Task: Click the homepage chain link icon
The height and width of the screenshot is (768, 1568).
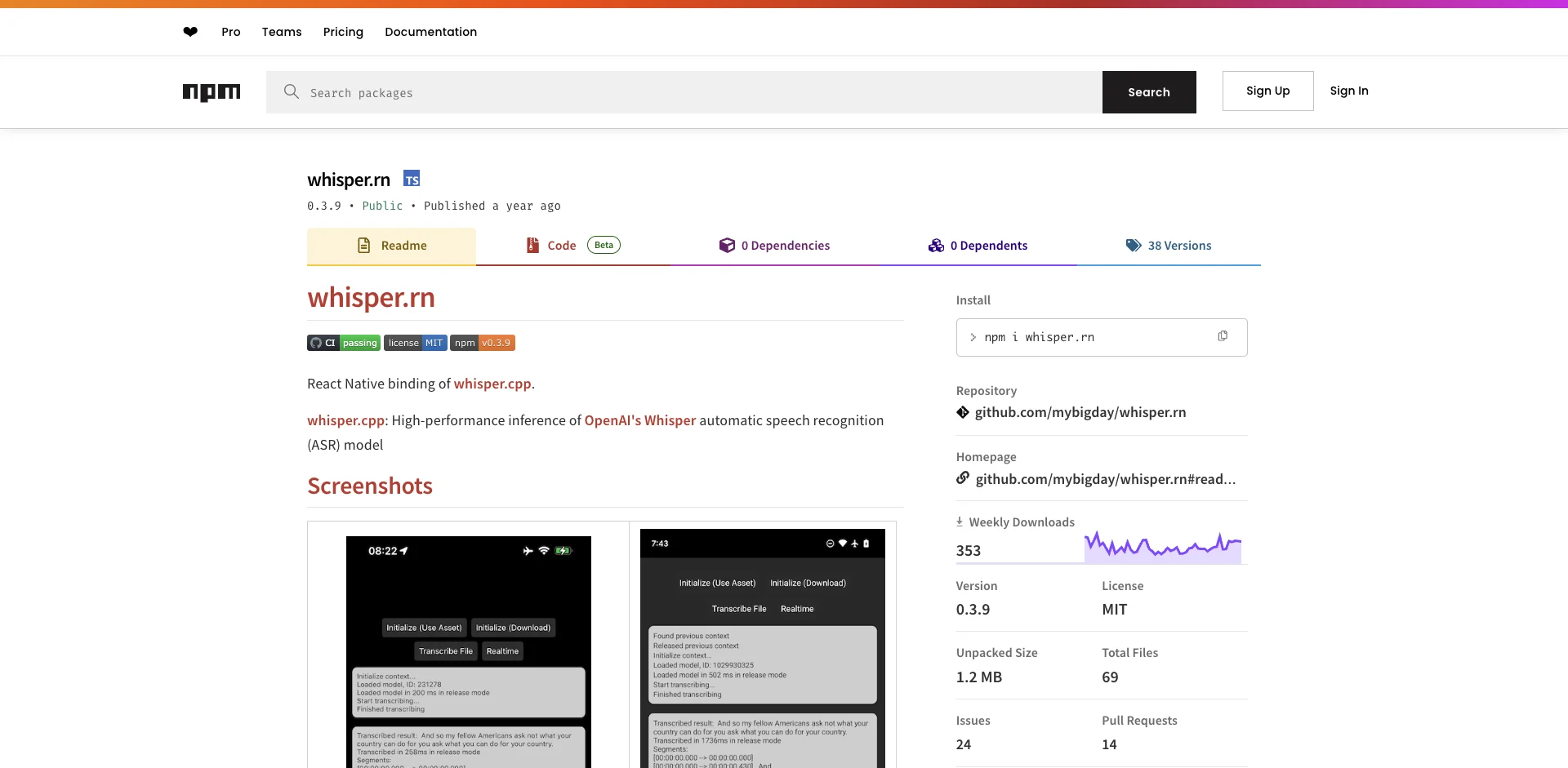Action: [x=963, y=478]
